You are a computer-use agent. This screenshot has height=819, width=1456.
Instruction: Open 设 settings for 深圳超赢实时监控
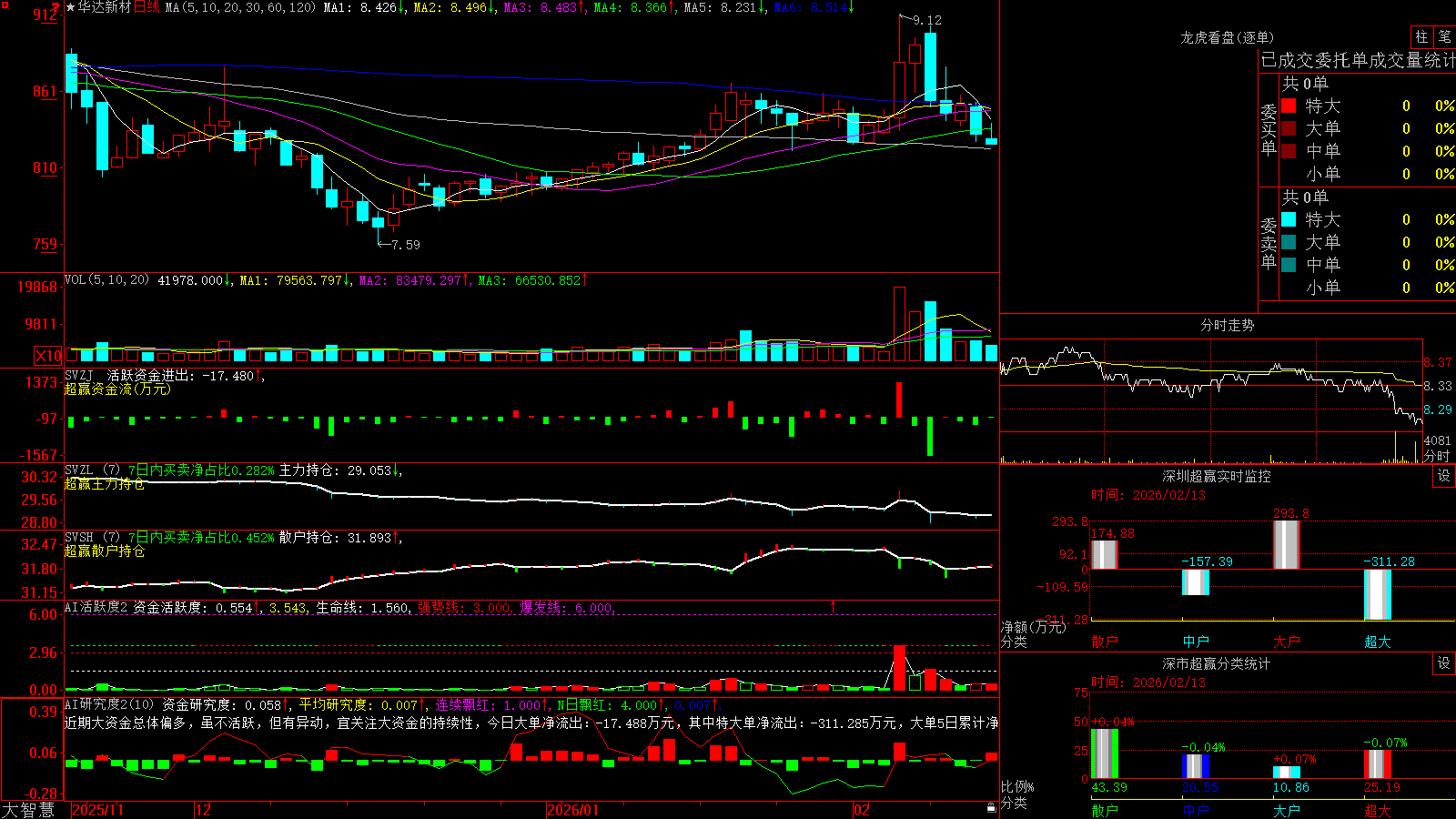coord(1444,476)
